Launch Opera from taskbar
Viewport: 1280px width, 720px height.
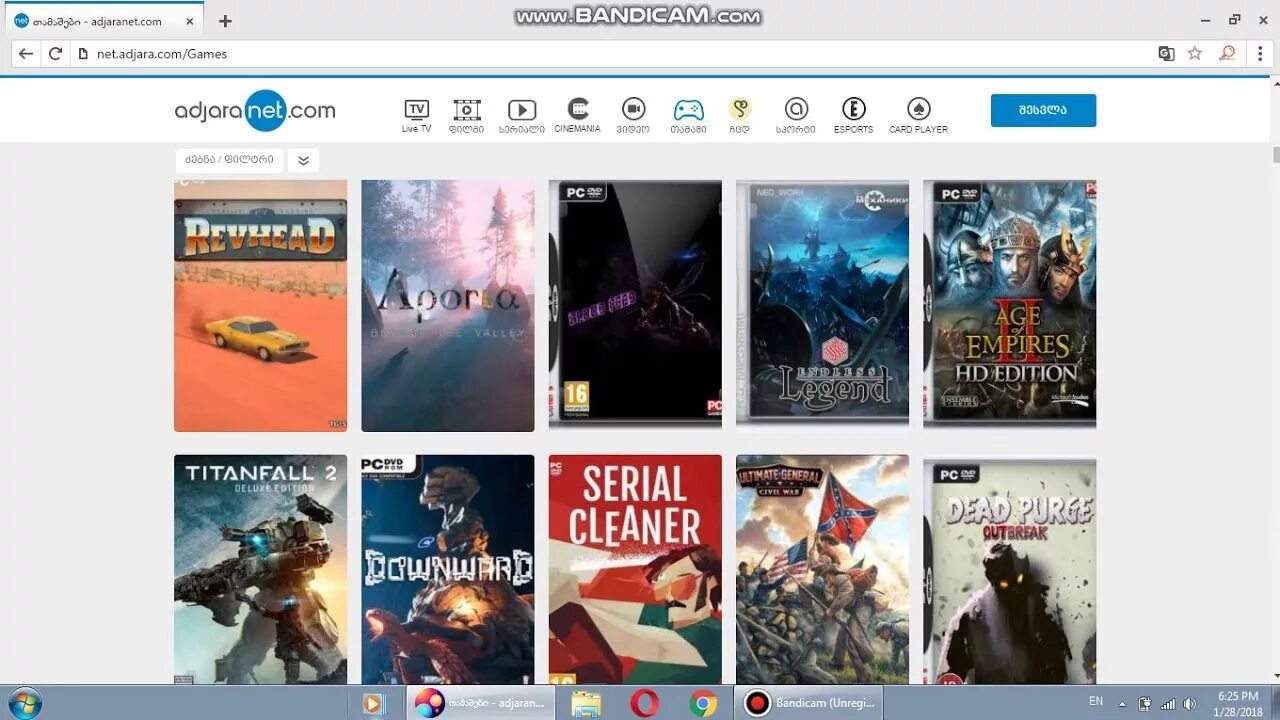tap(645, 704)
